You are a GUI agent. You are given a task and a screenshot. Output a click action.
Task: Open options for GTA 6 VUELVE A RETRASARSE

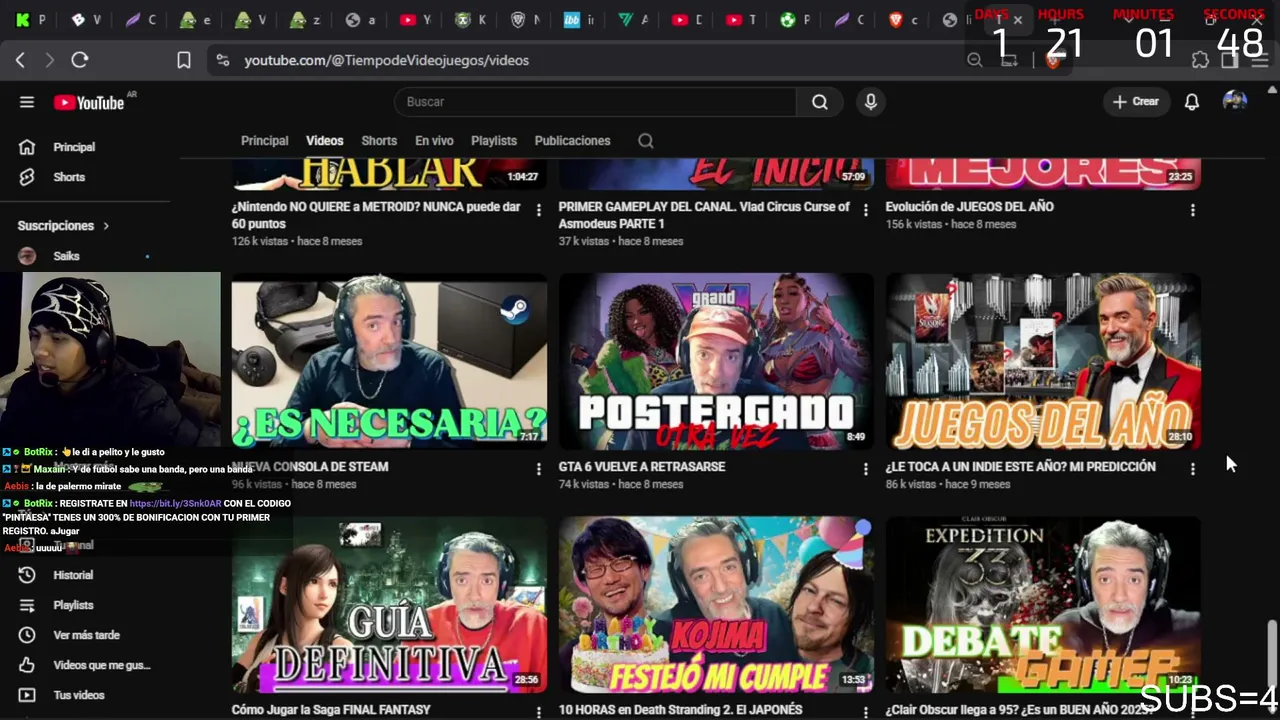pos(866,468)
